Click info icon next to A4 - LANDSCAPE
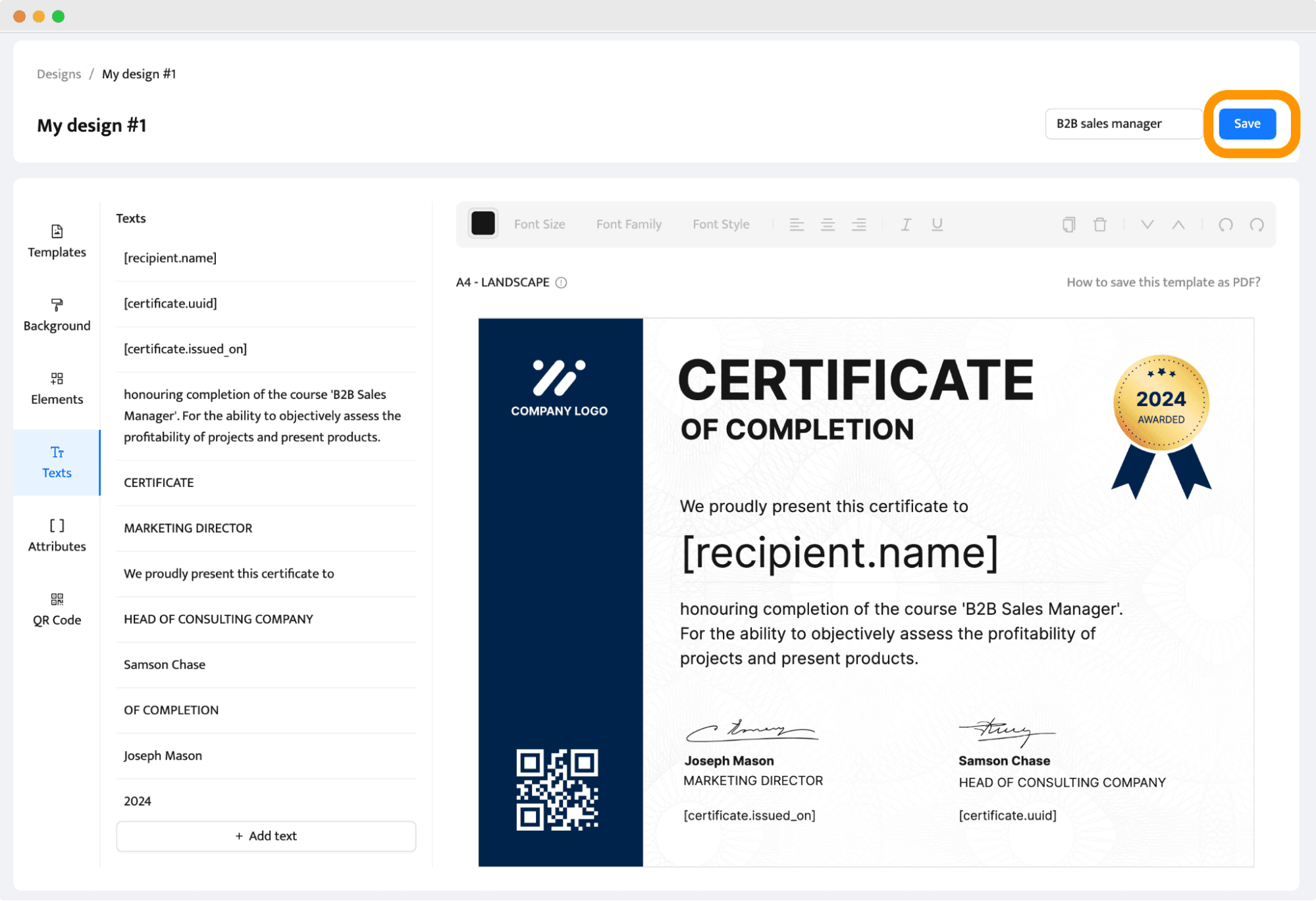This screenshot has height=901, width=1316. 561,282
